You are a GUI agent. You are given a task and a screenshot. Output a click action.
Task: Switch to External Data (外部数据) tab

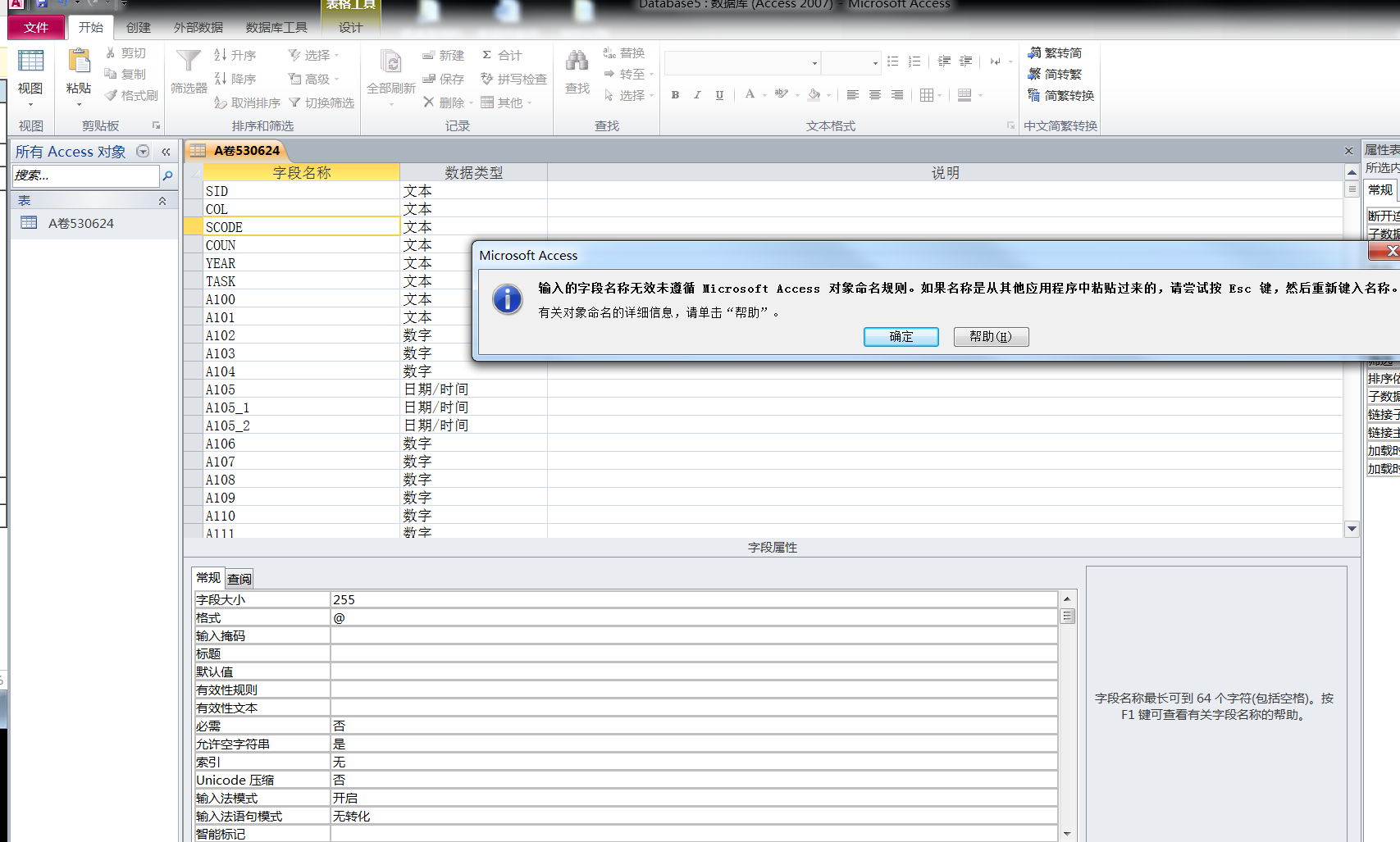198,27
